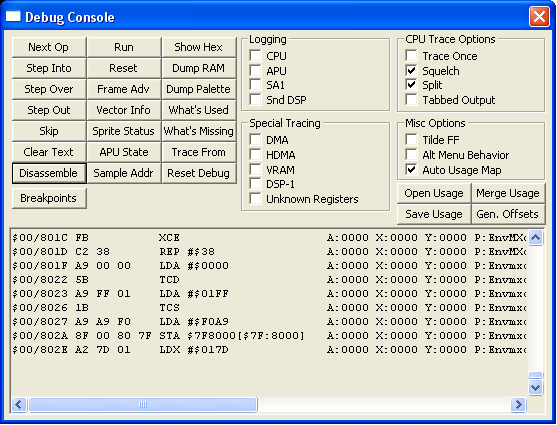Check Unknown Registers tracing

tap(255, 199)
